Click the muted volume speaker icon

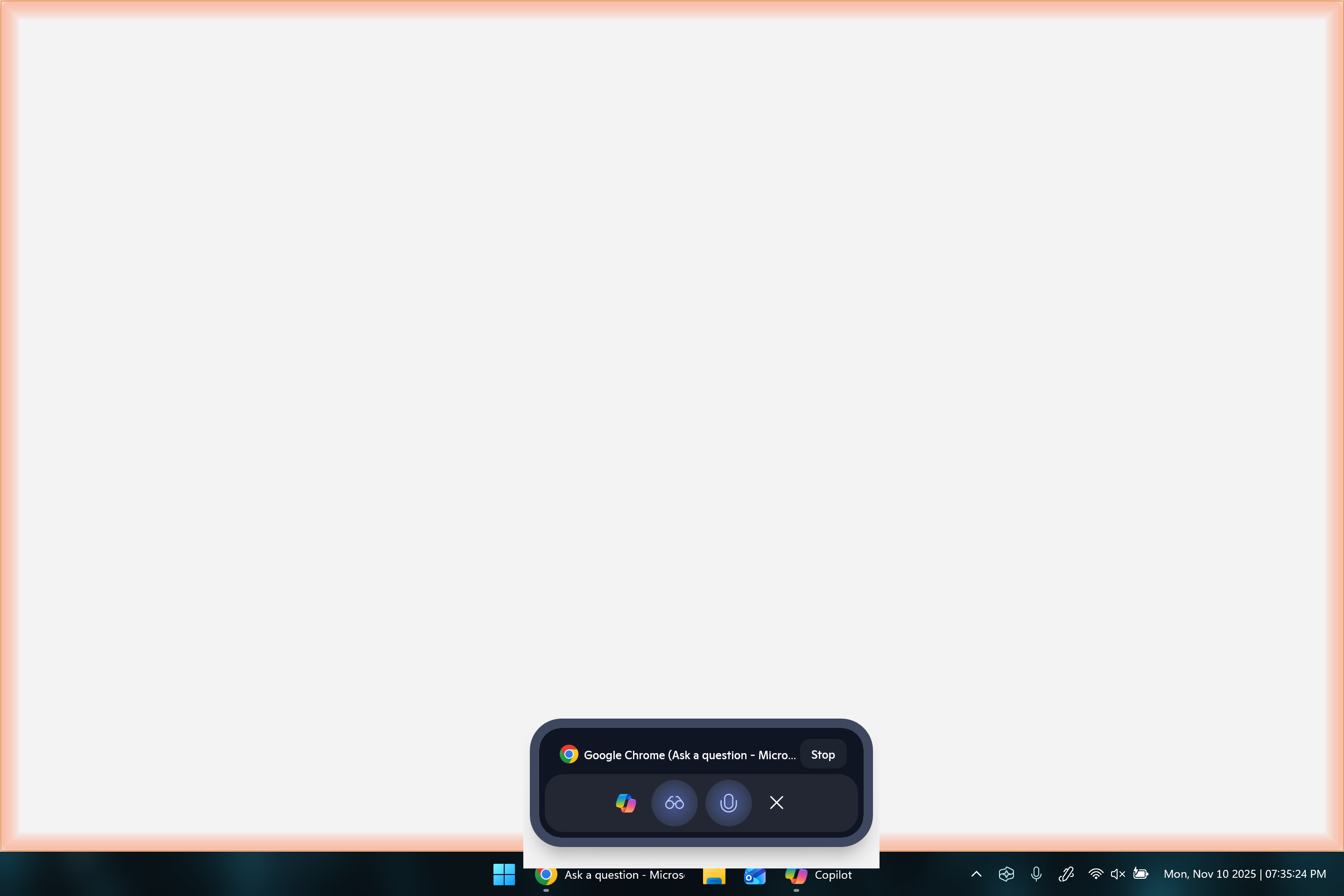pyautogui.click(x=1117, y=874)
